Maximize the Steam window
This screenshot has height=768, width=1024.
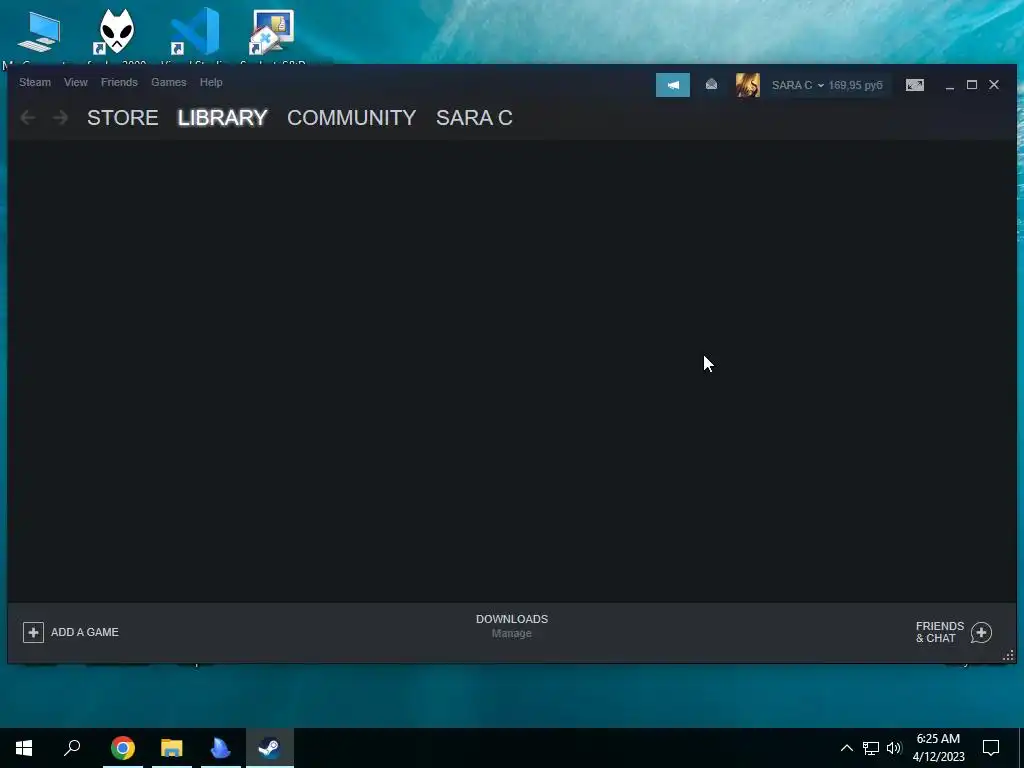point(972,85)
